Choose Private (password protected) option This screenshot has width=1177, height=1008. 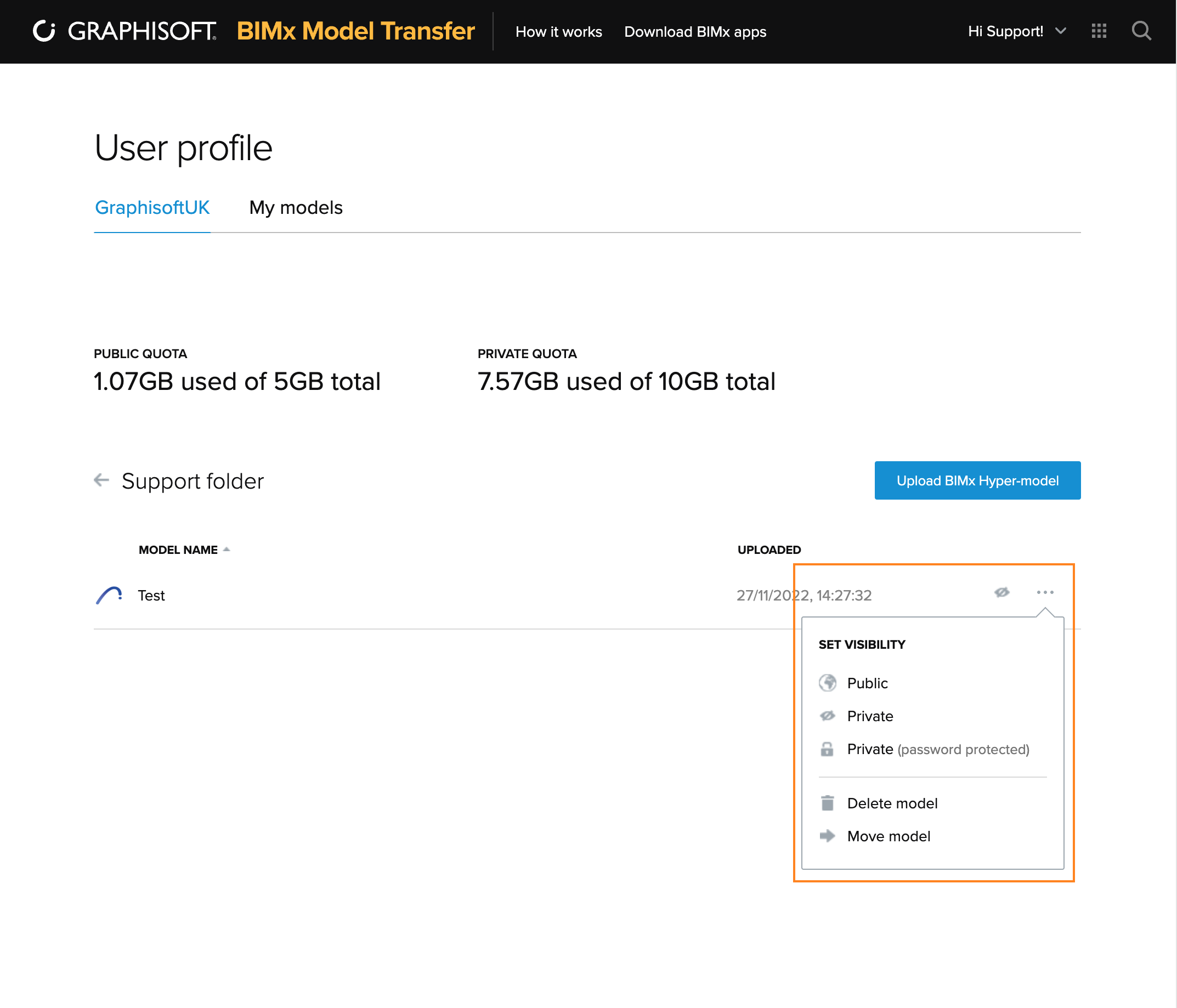(938, 749)
